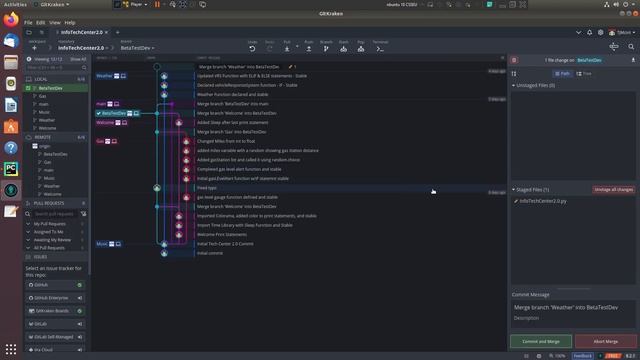
Task: Click the commit message summary field
Action: click(x=573, y=307)
